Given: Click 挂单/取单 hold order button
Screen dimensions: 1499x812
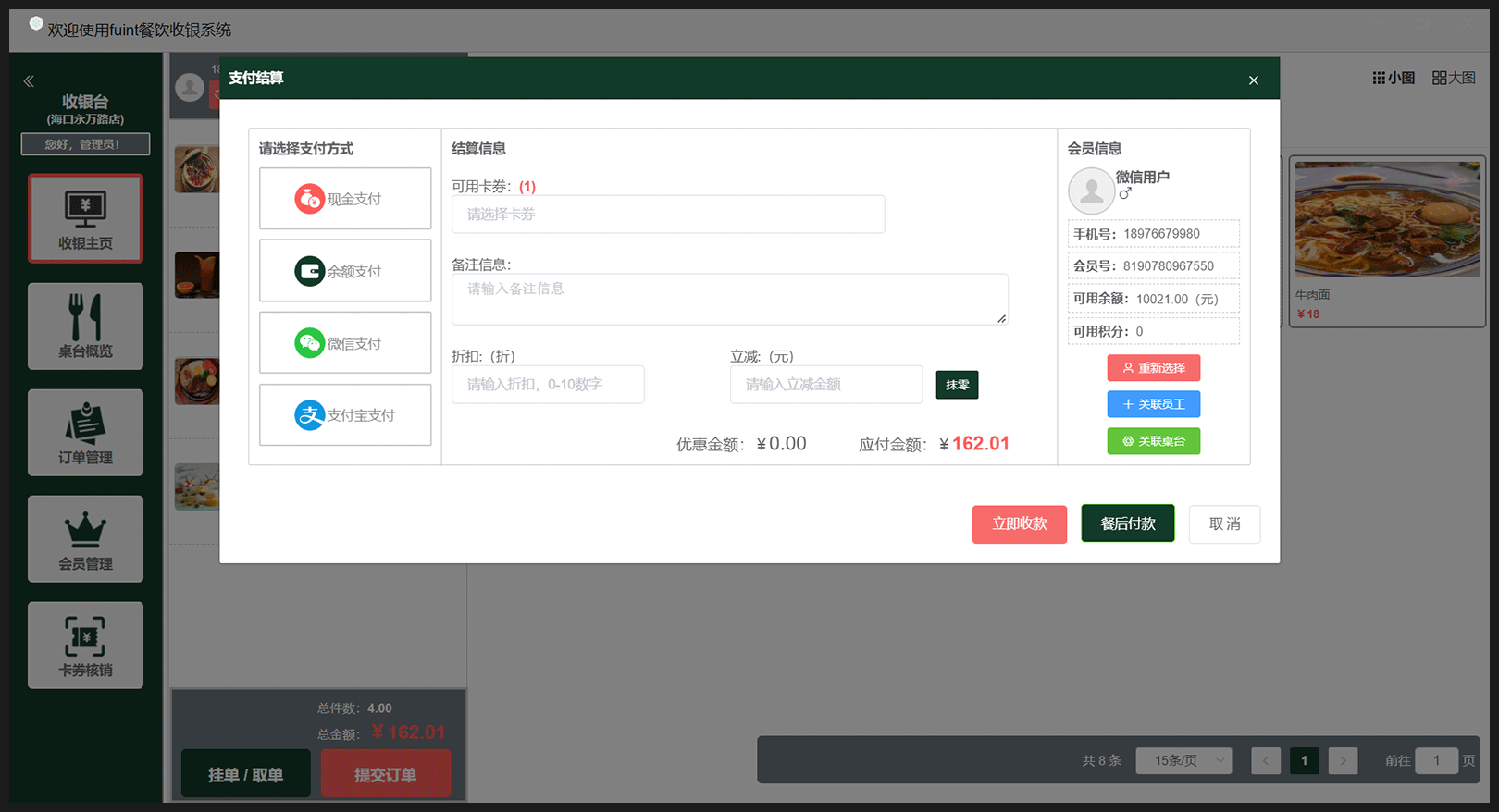Looking at the screenshot, I should 245,774.
